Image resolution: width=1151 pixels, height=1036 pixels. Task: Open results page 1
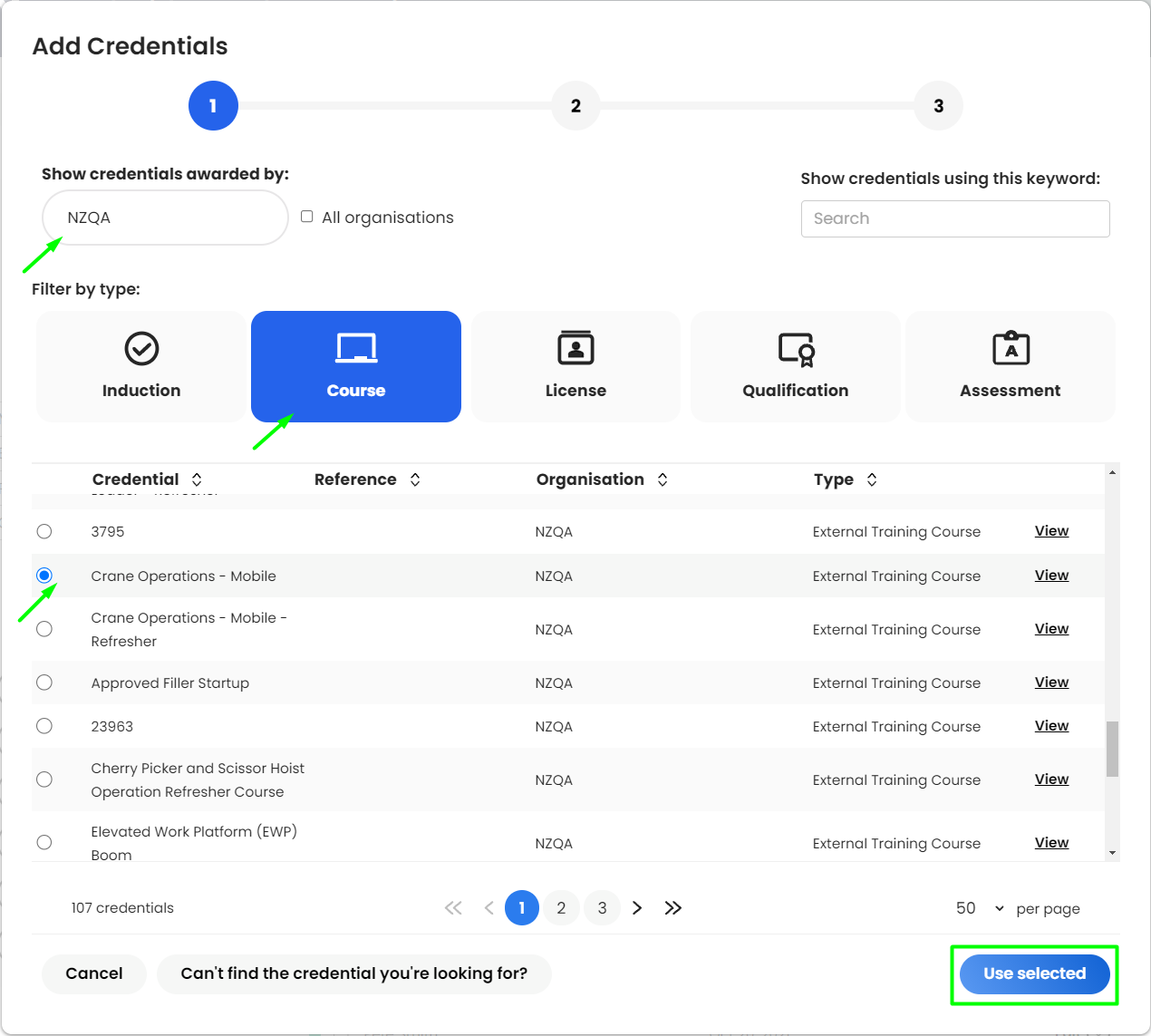point(522,908)
